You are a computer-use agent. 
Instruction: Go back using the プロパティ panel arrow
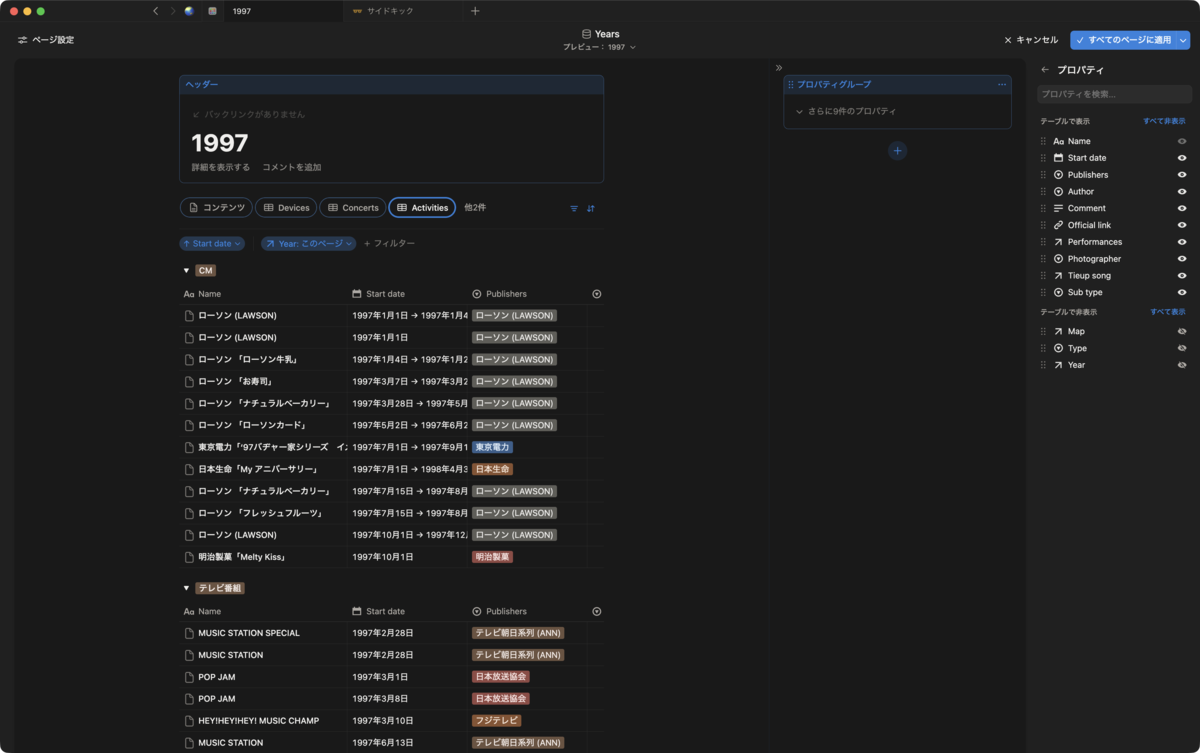[x=1045, y=70]
